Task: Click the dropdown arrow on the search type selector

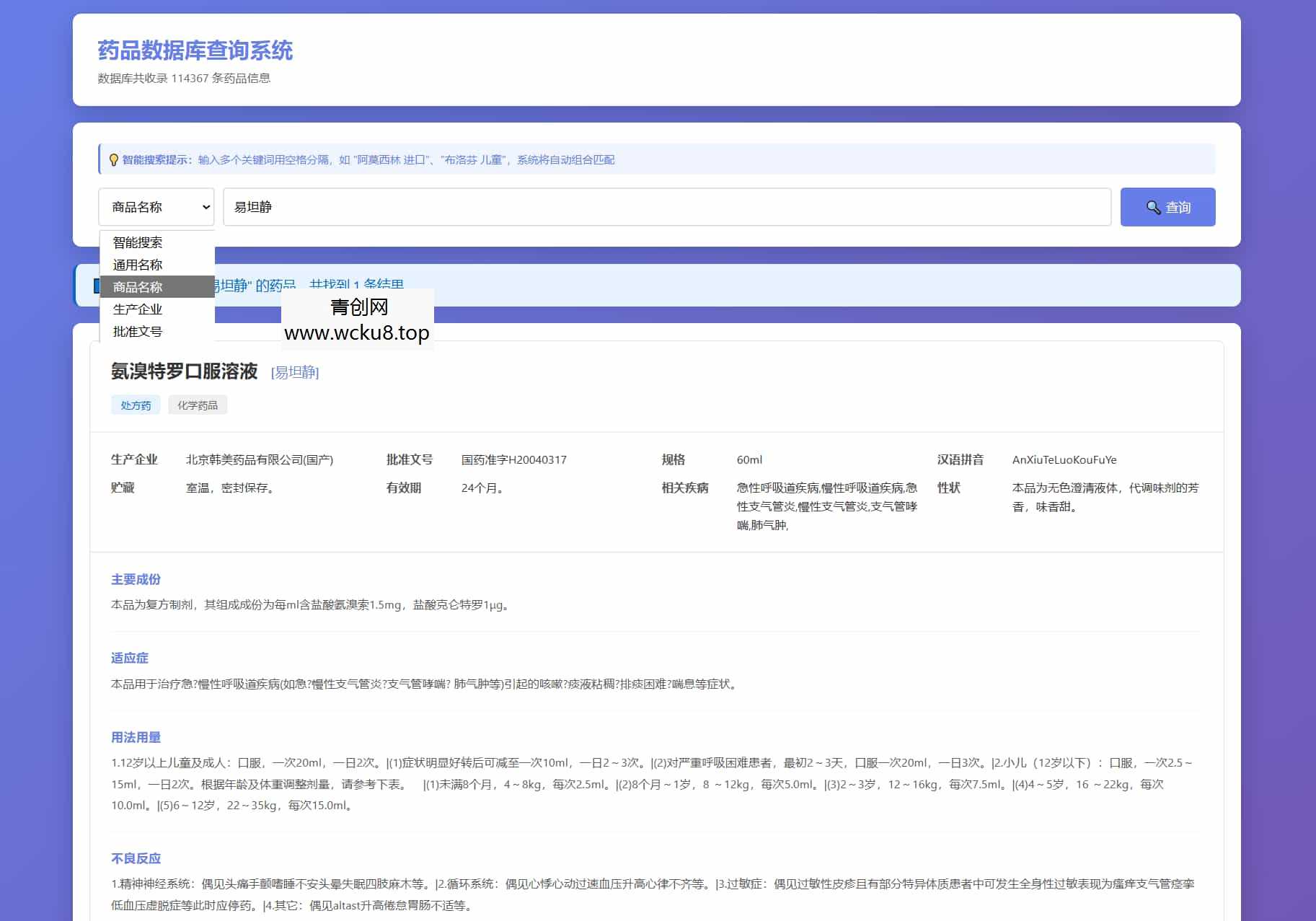Action: 204,207
